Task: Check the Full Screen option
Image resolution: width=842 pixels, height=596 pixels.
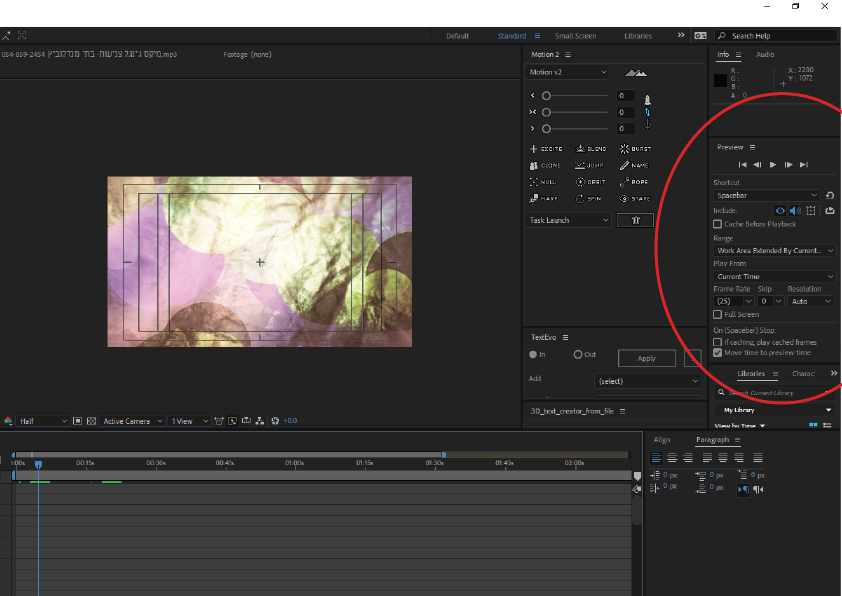Action: [x=718, y=315]
